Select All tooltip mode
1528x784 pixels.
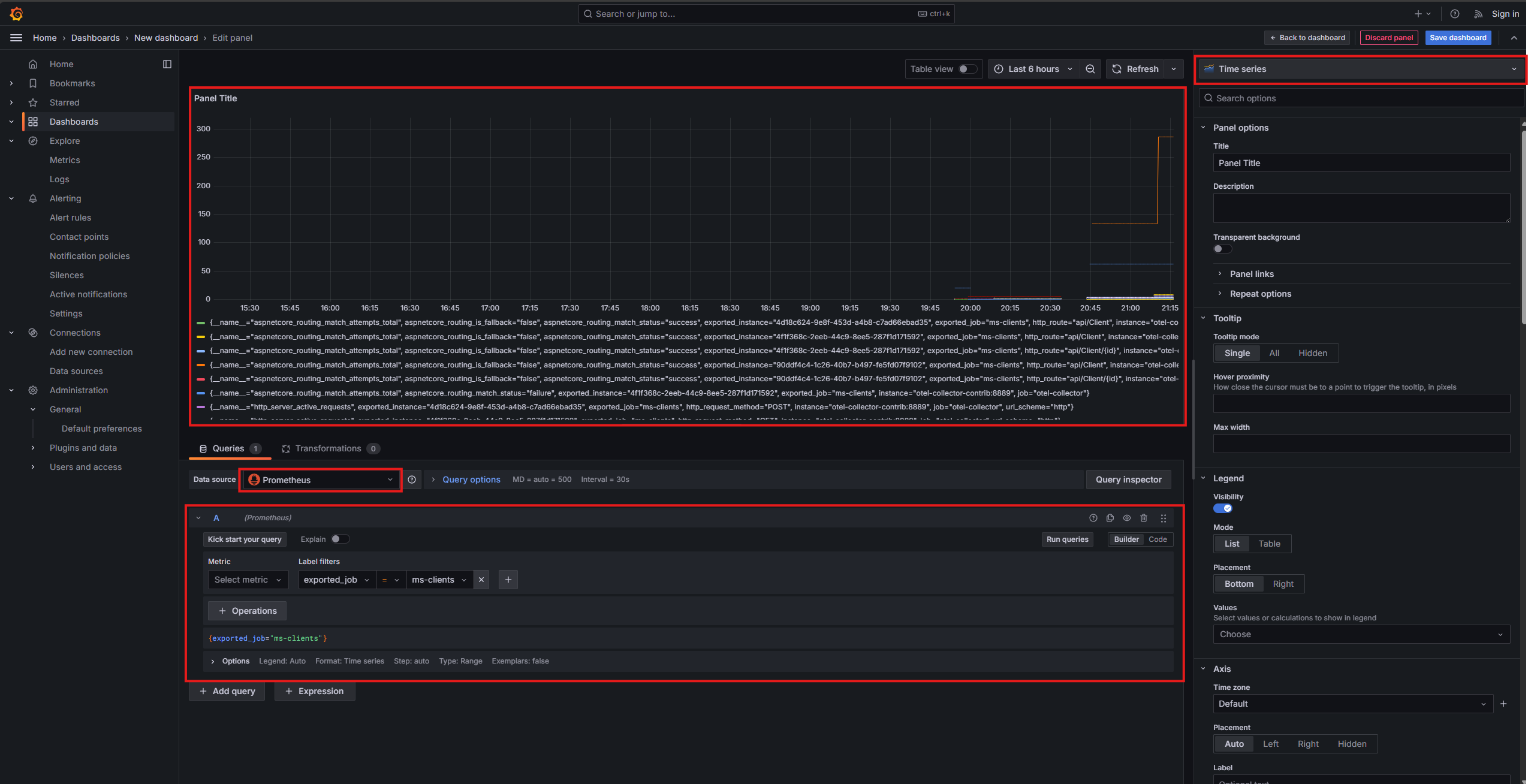point(1274,353)
